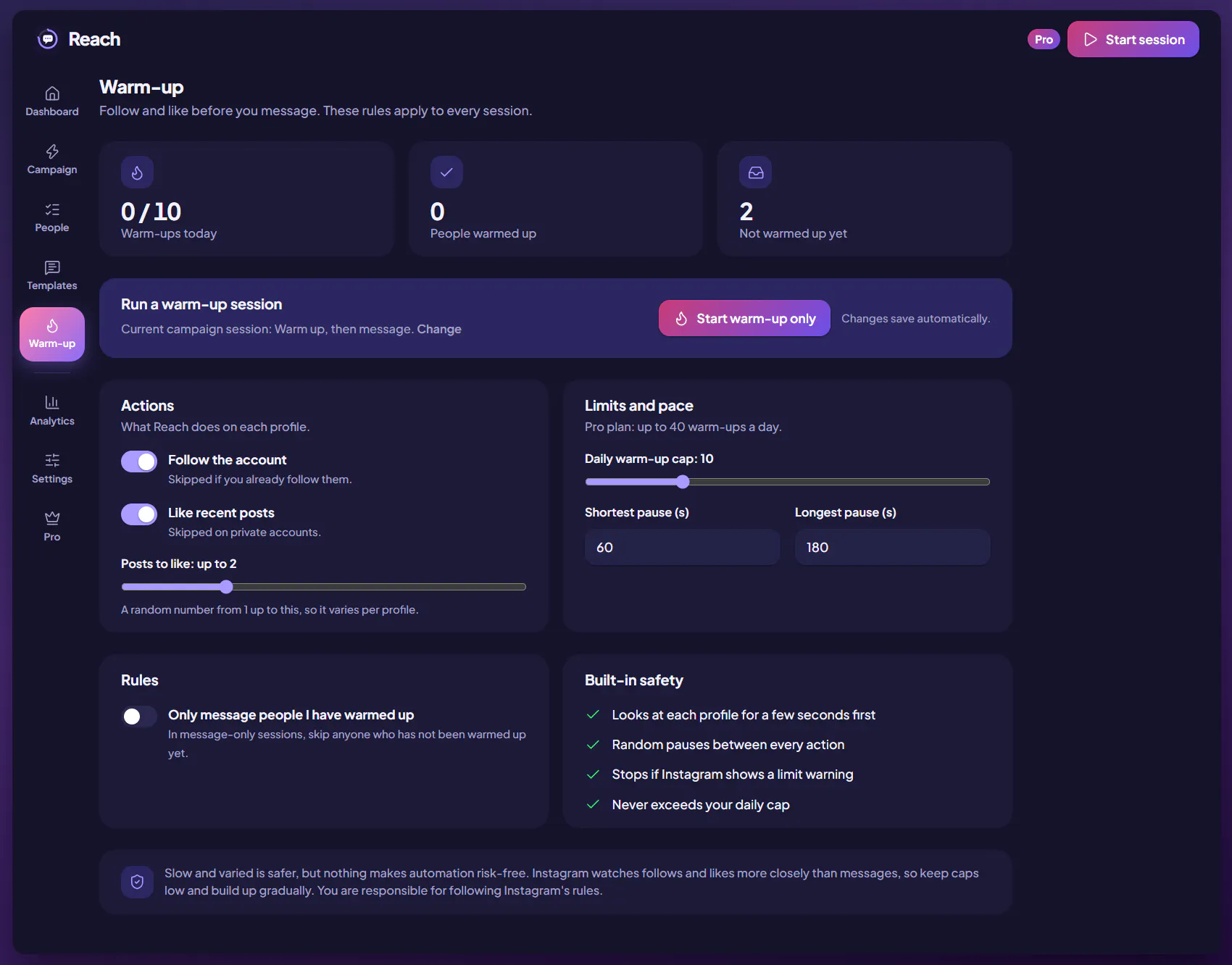Viewport: 1232px width, 965px height.
Task: Click the Change link for campaign session
Action: point(439,329)
